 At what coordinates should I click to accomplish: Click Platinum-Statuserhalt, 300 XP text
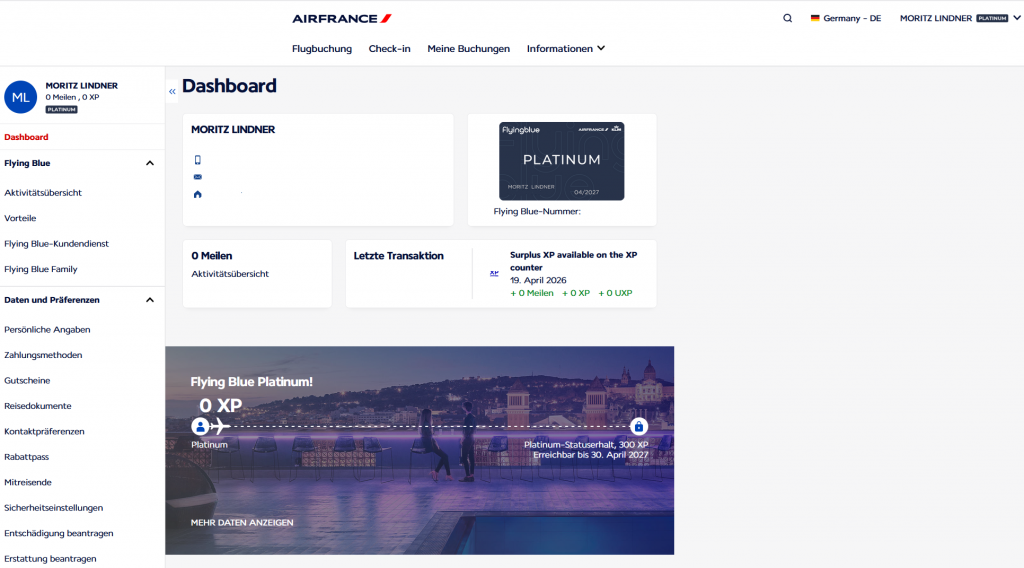[x=586, y=445]
